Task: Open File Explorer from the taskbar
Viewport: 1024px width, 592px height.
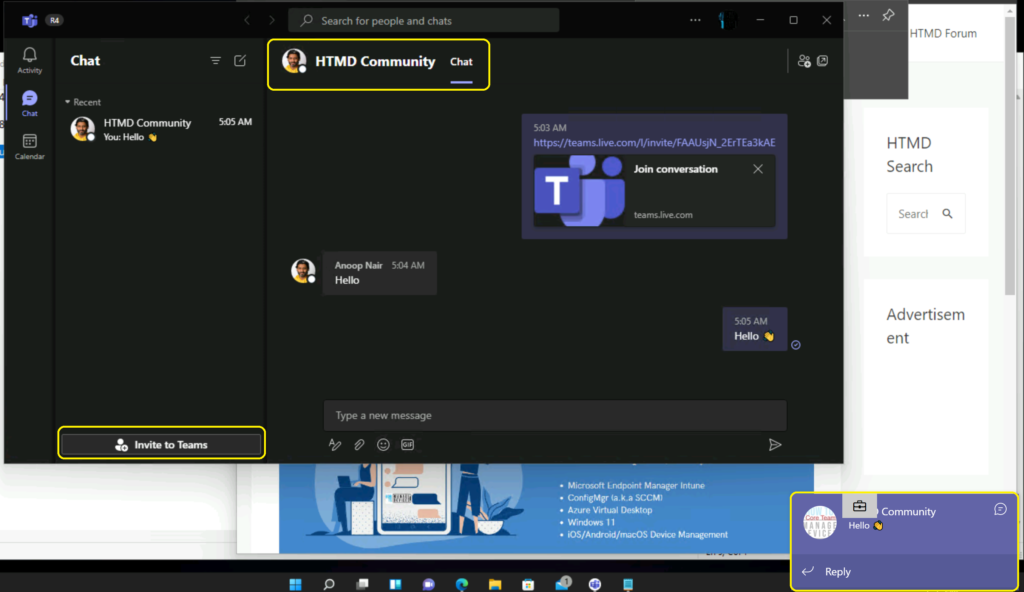Action: click(495, 584)
